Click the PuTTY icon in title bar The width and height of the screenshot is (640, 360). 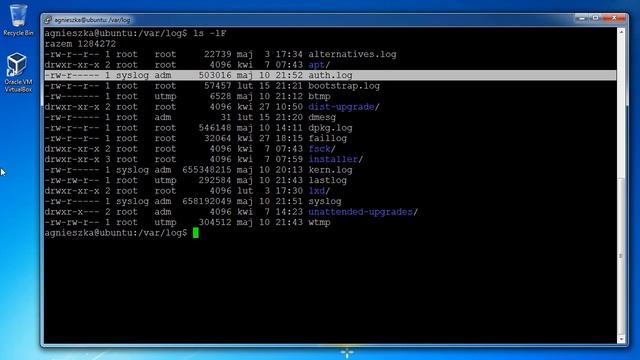point(48,20)
